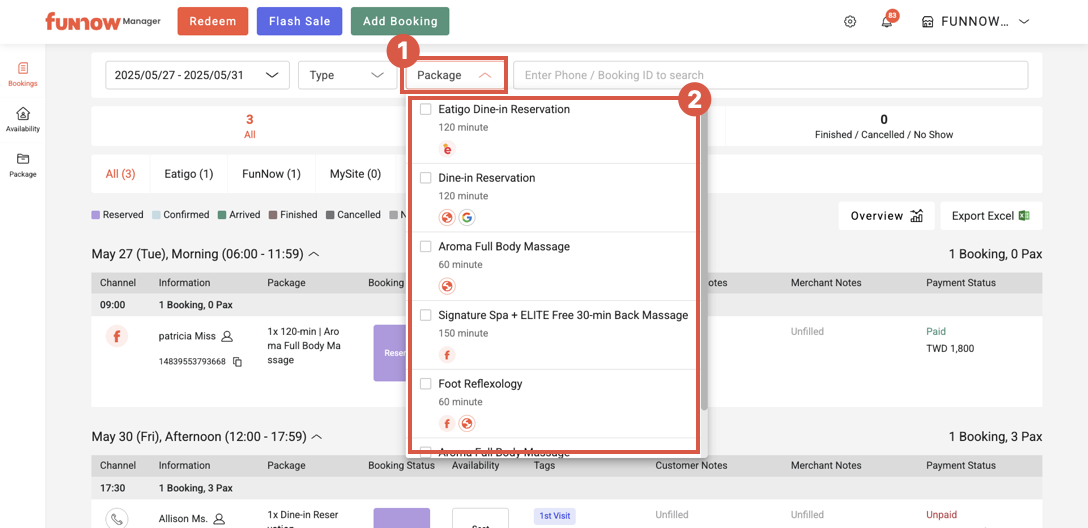Switch to the Eatigo (1) tab
Image resolution: width=1088 pixels, height=528 pixels.
(188, 174)
